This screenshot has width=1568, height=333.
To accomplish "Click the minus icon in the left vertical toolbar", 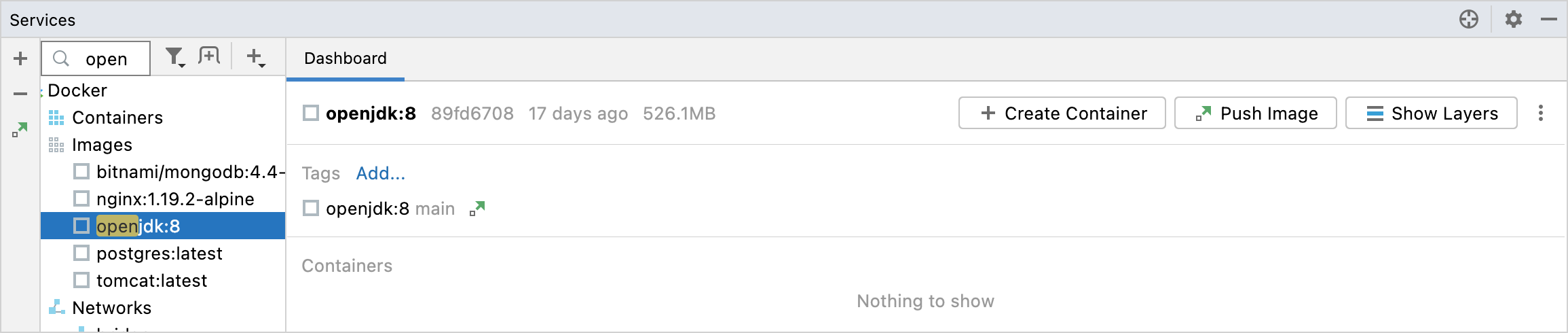I will pos(20,94).
